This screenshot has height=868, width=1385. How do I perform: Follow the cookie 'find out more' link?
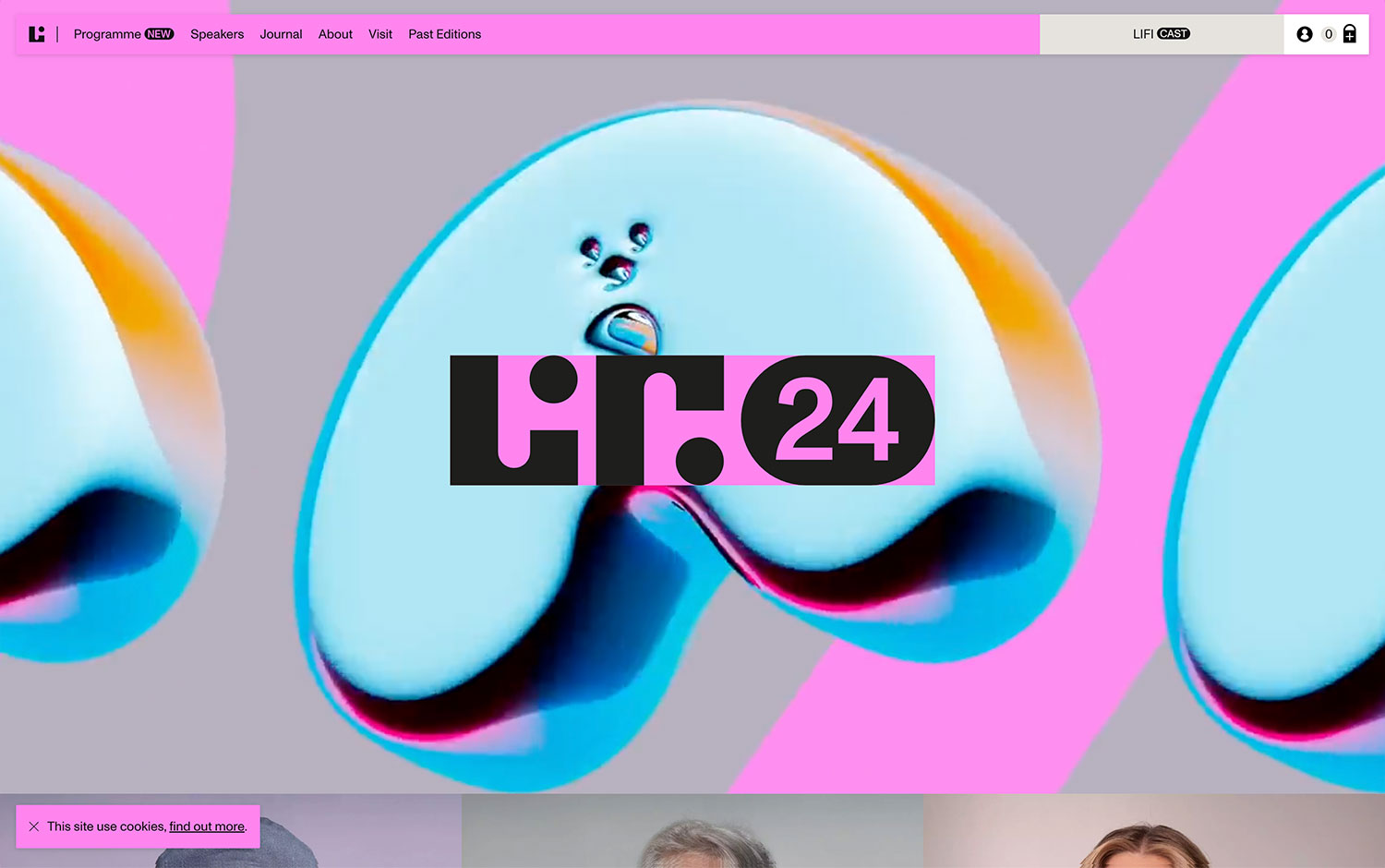207,826
